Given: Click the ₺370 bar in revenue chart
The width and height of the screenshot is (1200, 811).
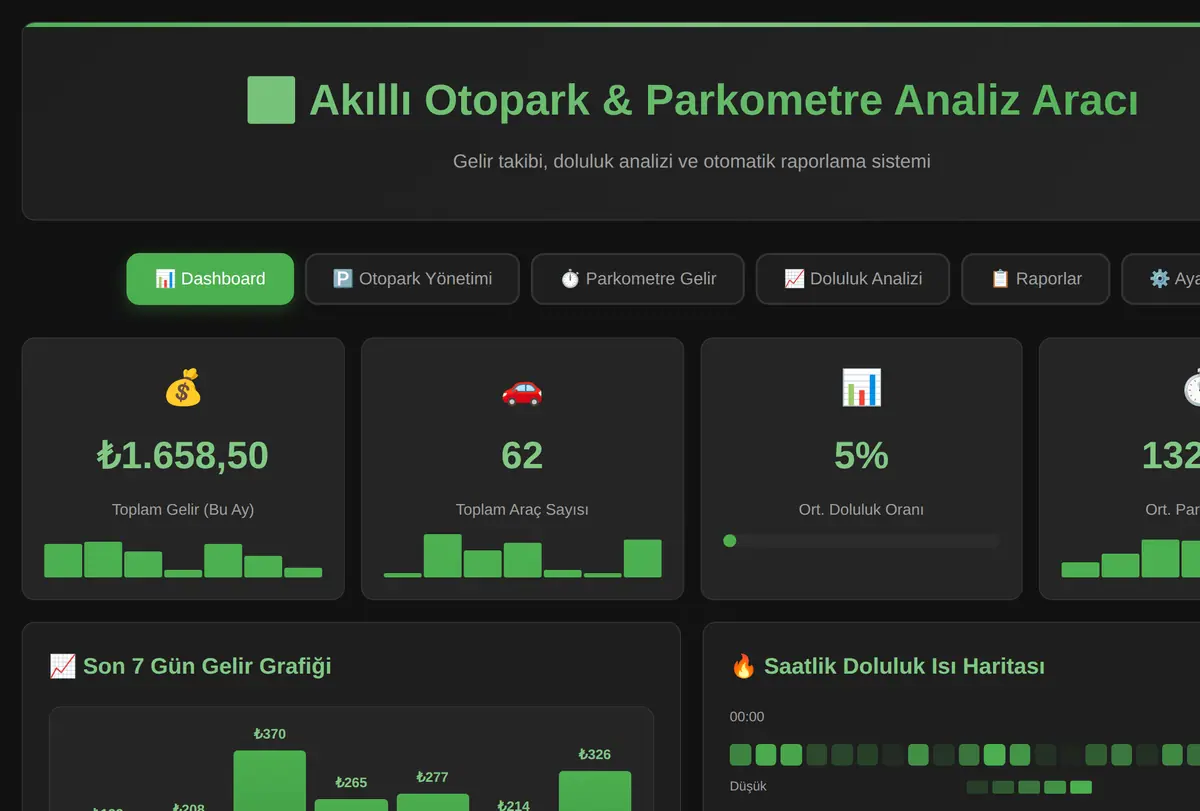Looking at the screenshot, I should pyautogui.click(x=270, y=780).
